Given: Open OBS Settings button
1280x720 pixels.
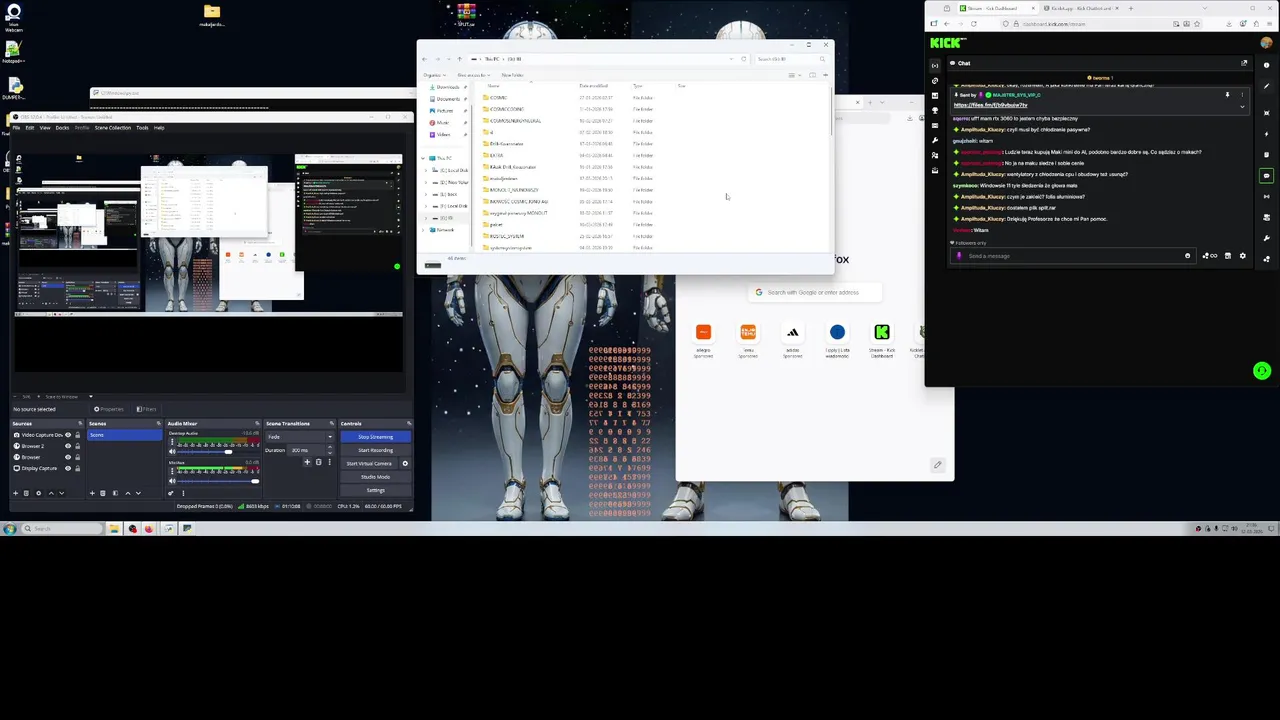Looking at the screenshot, I should tap(376, 490).
